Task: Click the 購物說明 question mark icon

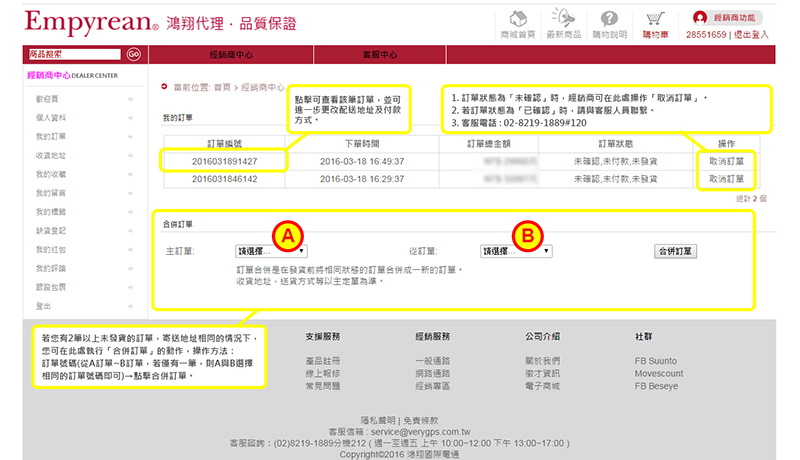Action: (610, 19)
